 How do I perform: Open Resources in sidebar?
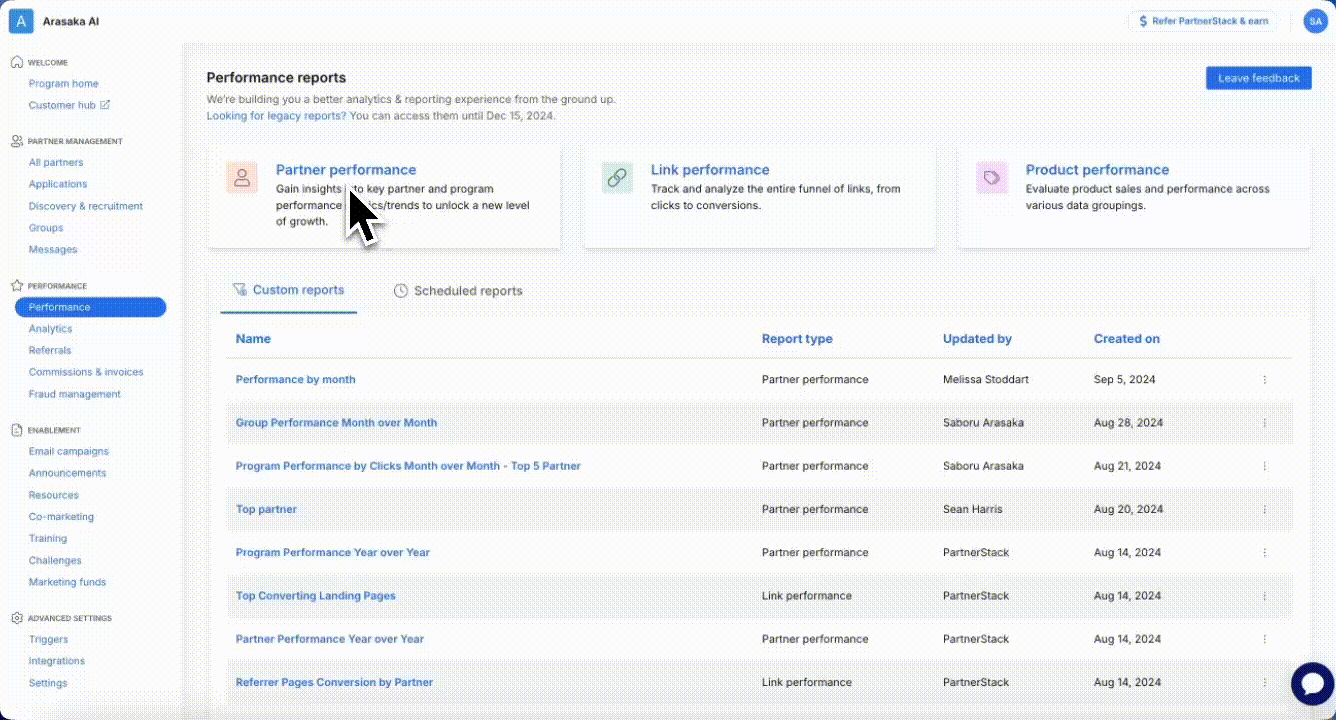pyautogui.click(x=54, y=495)
